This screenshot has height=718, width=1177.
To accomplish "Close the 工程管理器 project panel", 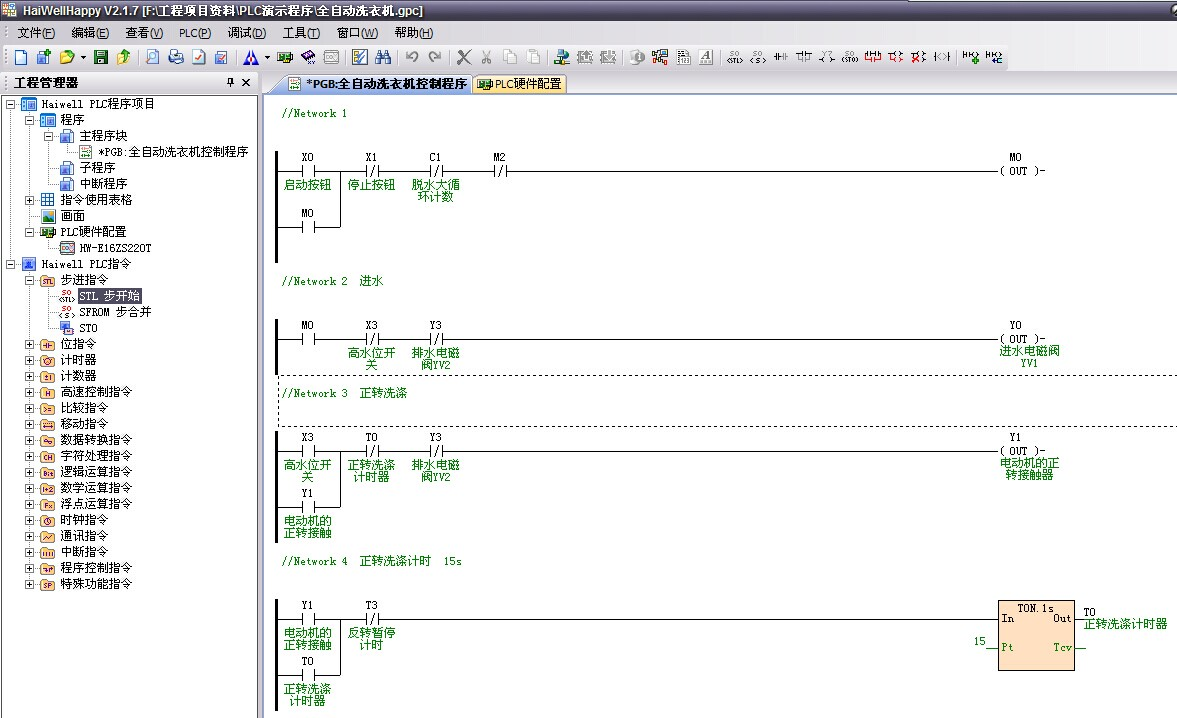I will (246, 83).
